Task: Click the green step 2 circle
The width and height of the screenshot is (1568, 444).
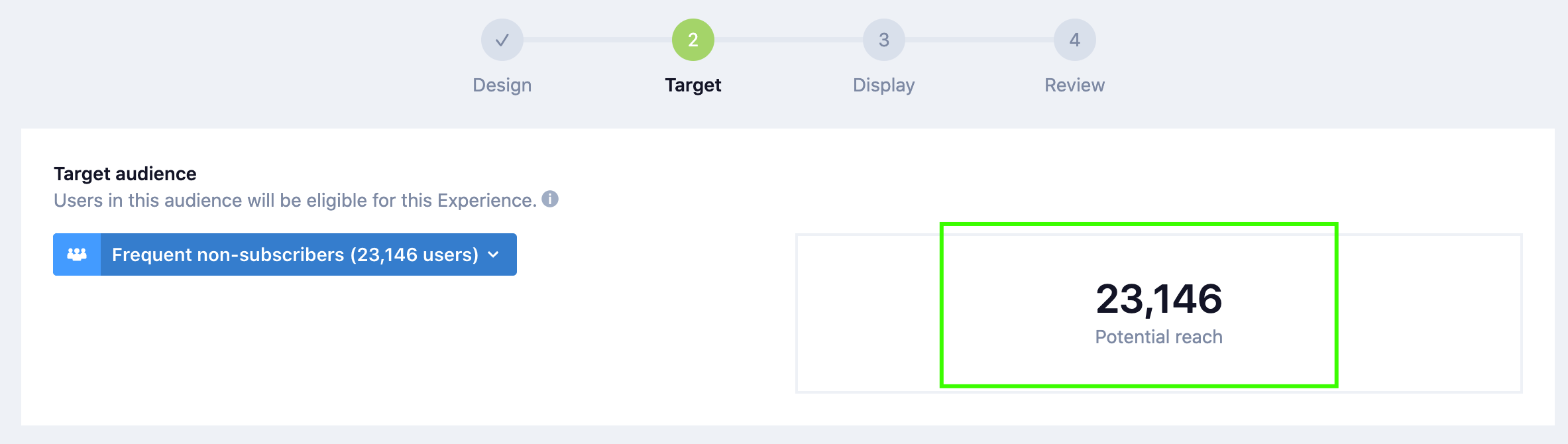Action: [693, 40]
